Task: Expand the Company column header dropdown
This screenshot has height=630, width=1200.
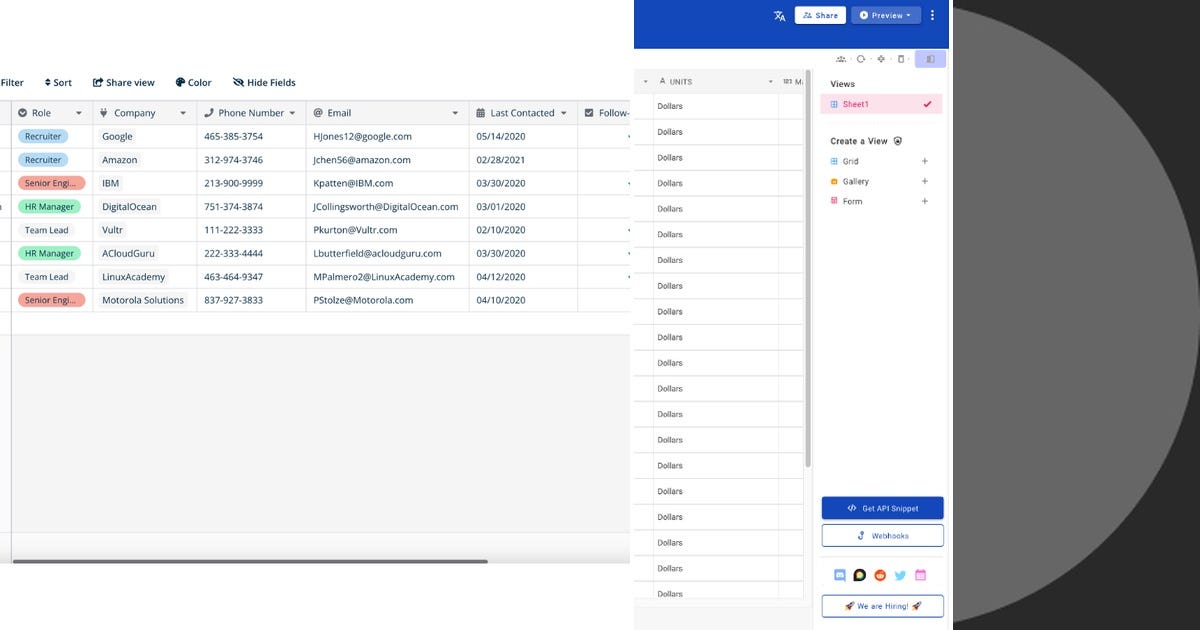Action: 182,113
